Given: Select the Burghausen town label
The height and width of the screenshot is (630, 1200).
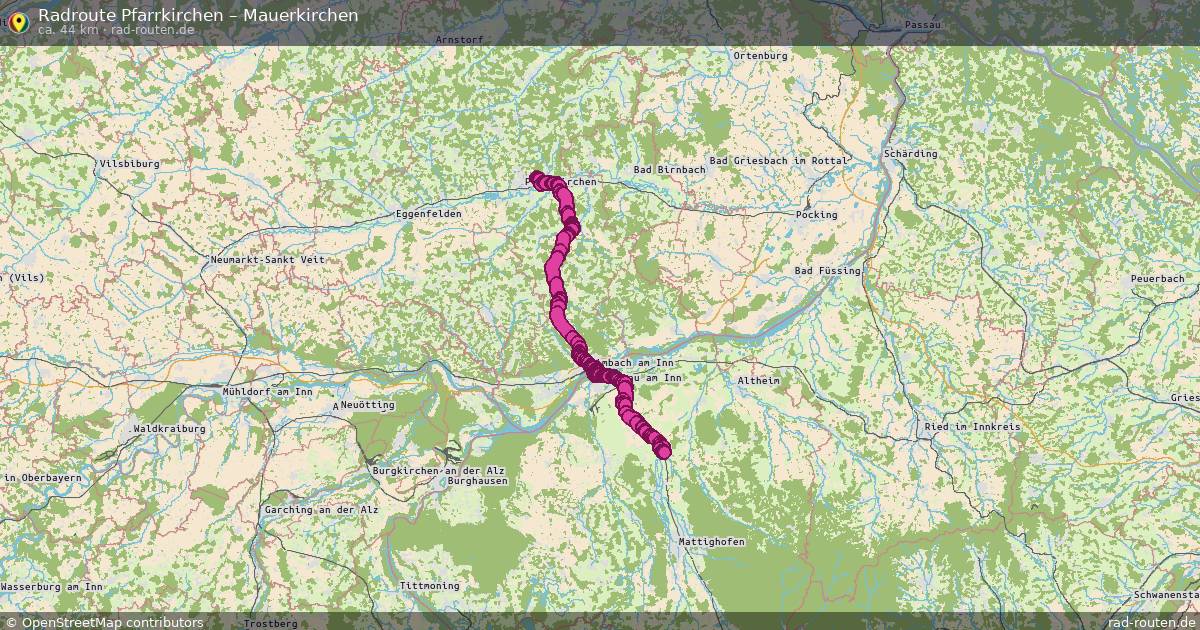Looking at the screenshot, I should point(478,481).
